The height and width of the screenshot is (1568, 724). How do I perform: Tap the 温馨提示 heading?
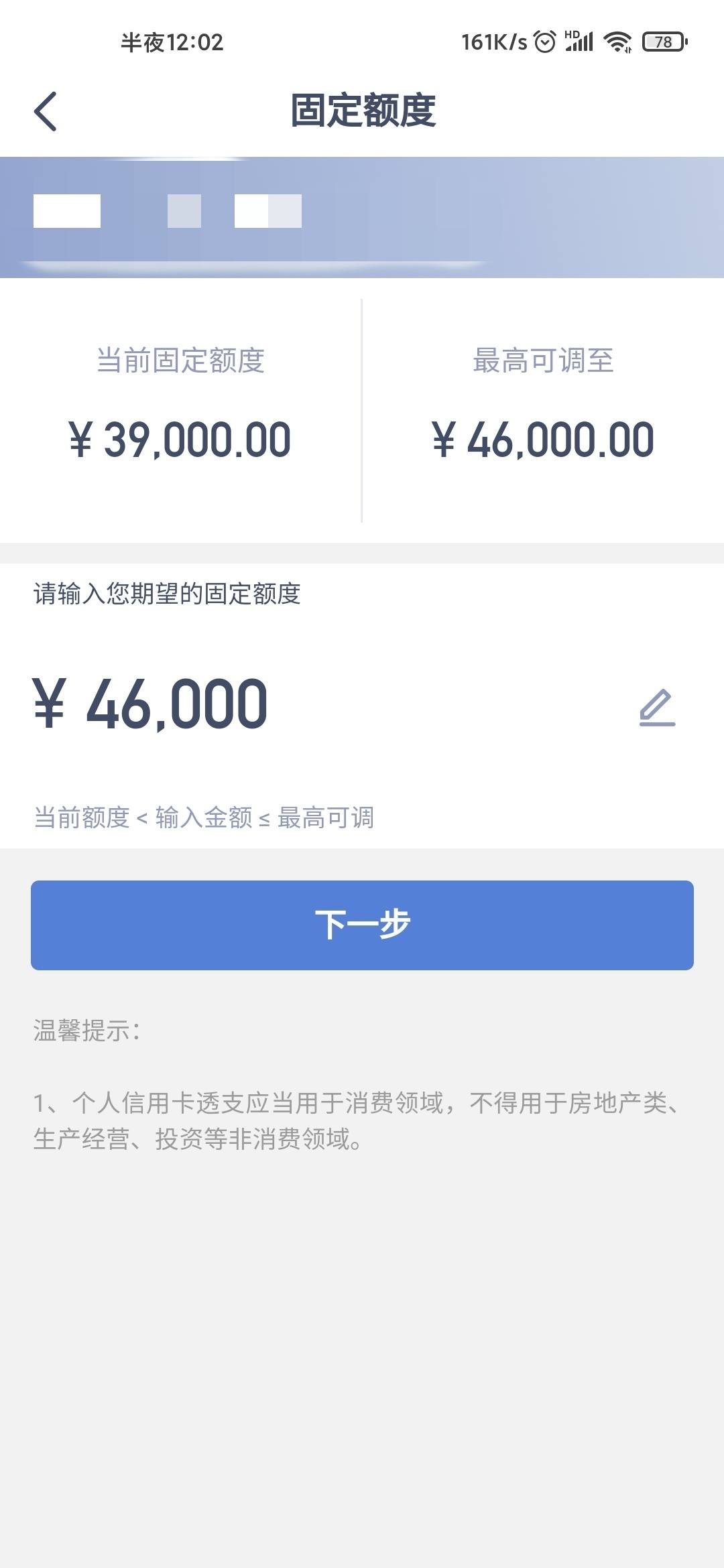[x=87, y=1031]
